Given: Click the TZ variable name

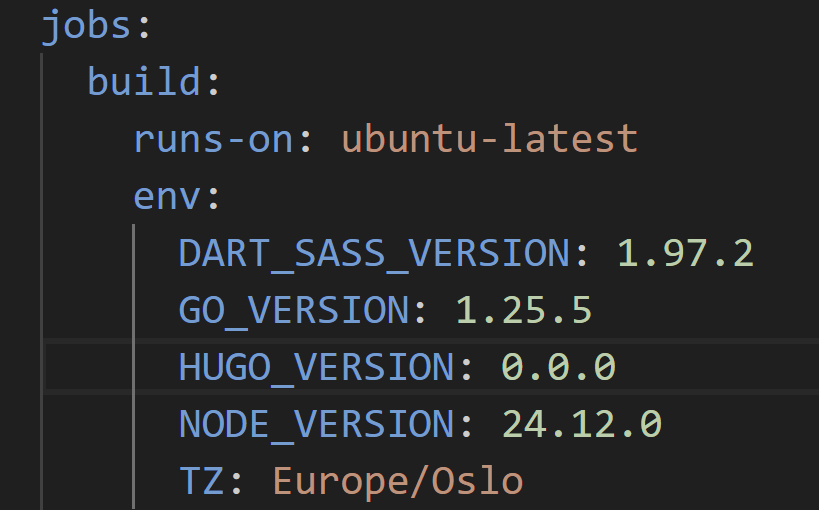Looking at the screenshot, I should [202, 481].
